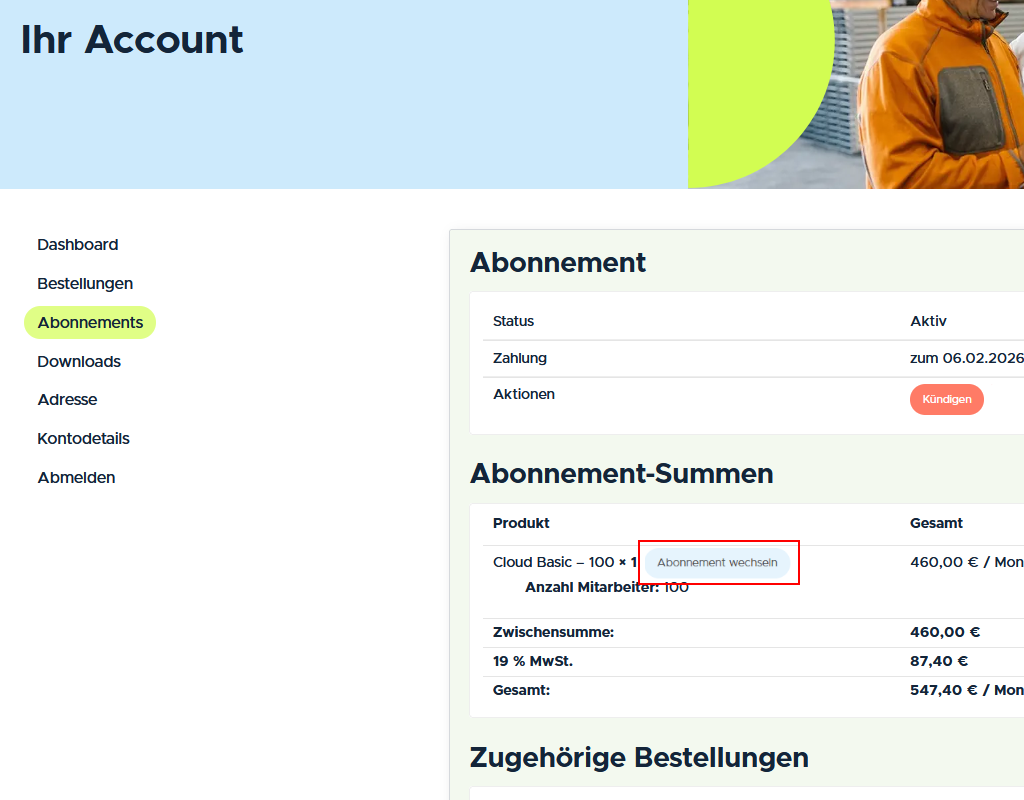
Task: Log out via the Abmelden link
Action: 76,477
